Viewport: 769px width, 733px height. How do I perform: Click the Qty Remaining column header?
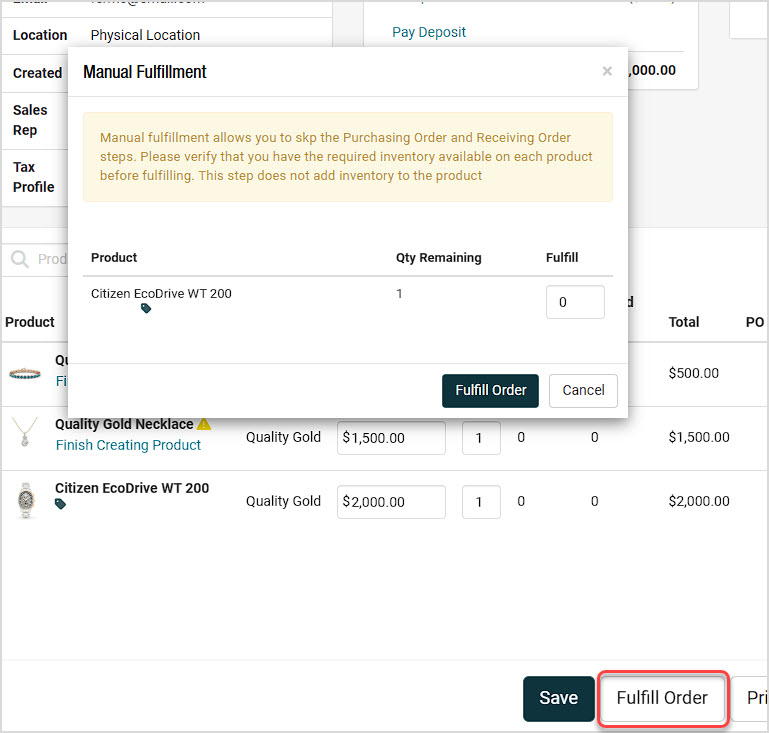pyautogui.click(x=438, y=258)
